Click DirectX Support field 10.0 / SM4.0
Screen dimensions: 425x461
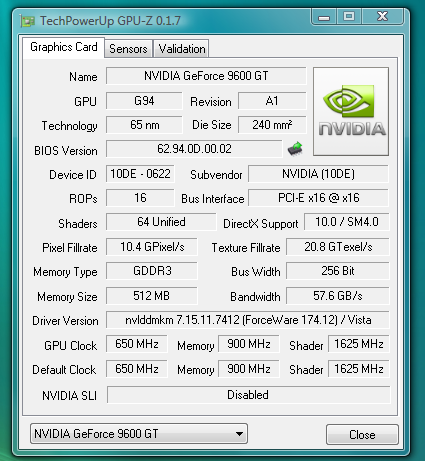click(347, 222)
